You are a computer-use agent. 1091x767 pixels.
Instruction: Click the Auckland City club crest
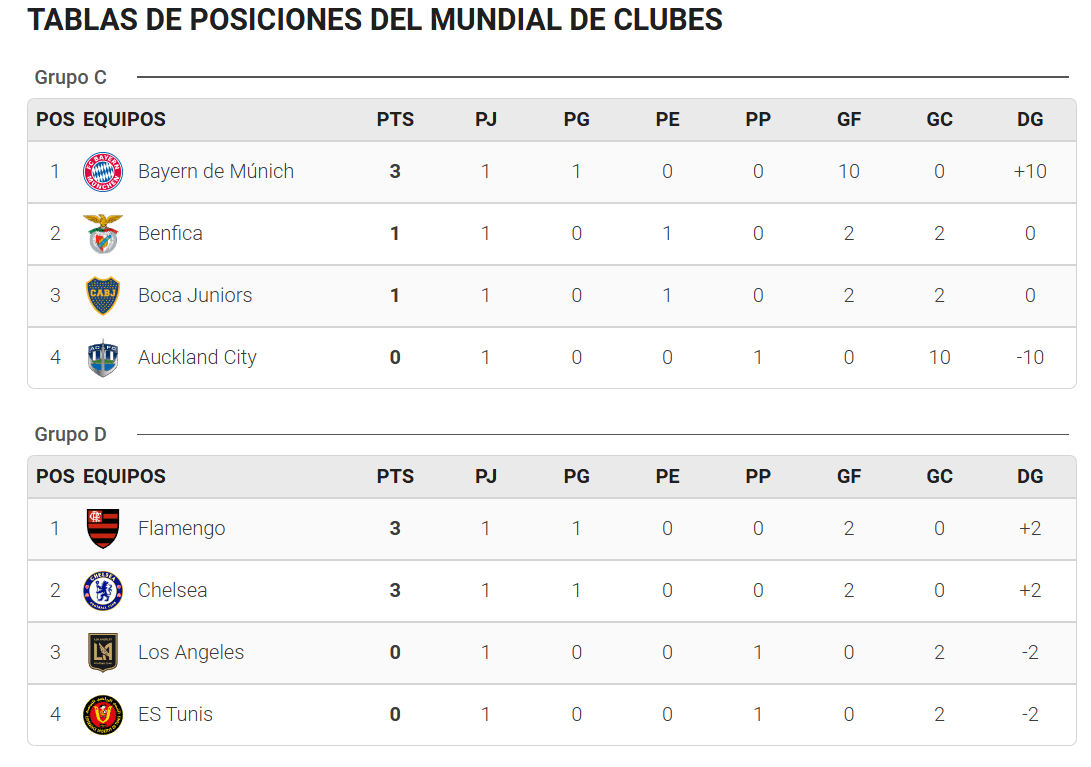(103, 358)
